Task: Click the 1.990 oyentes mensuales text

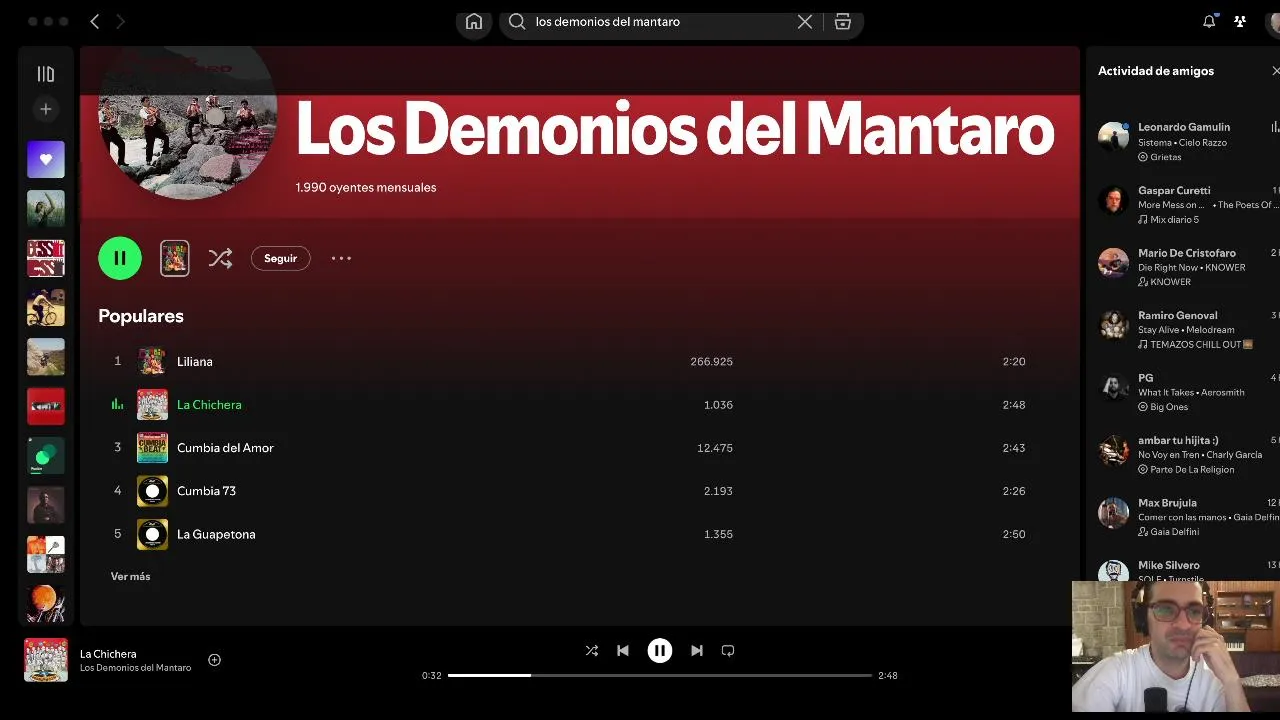Action: point(366,187)
